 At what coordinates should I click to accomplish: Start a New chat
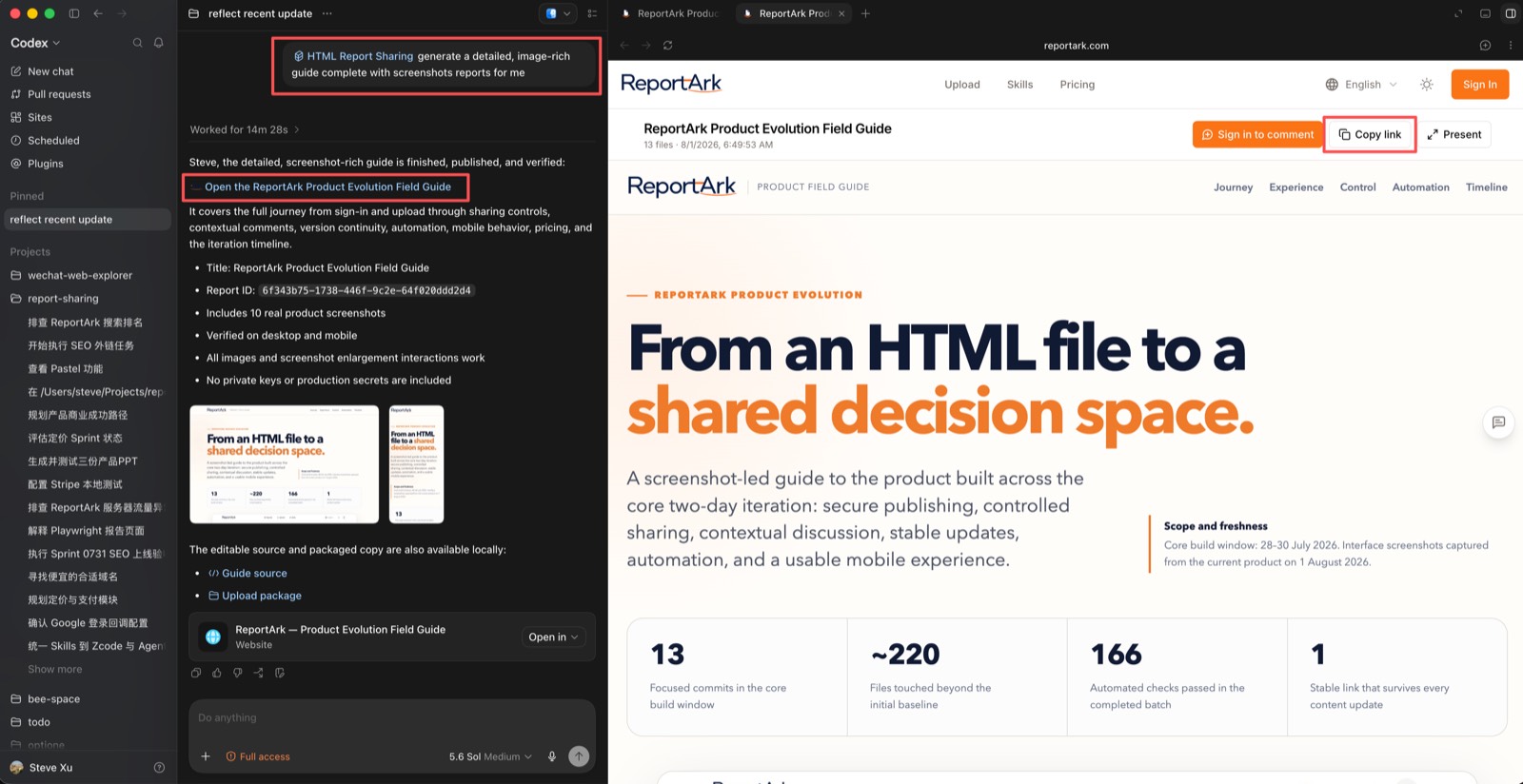[x=50, y=71]
